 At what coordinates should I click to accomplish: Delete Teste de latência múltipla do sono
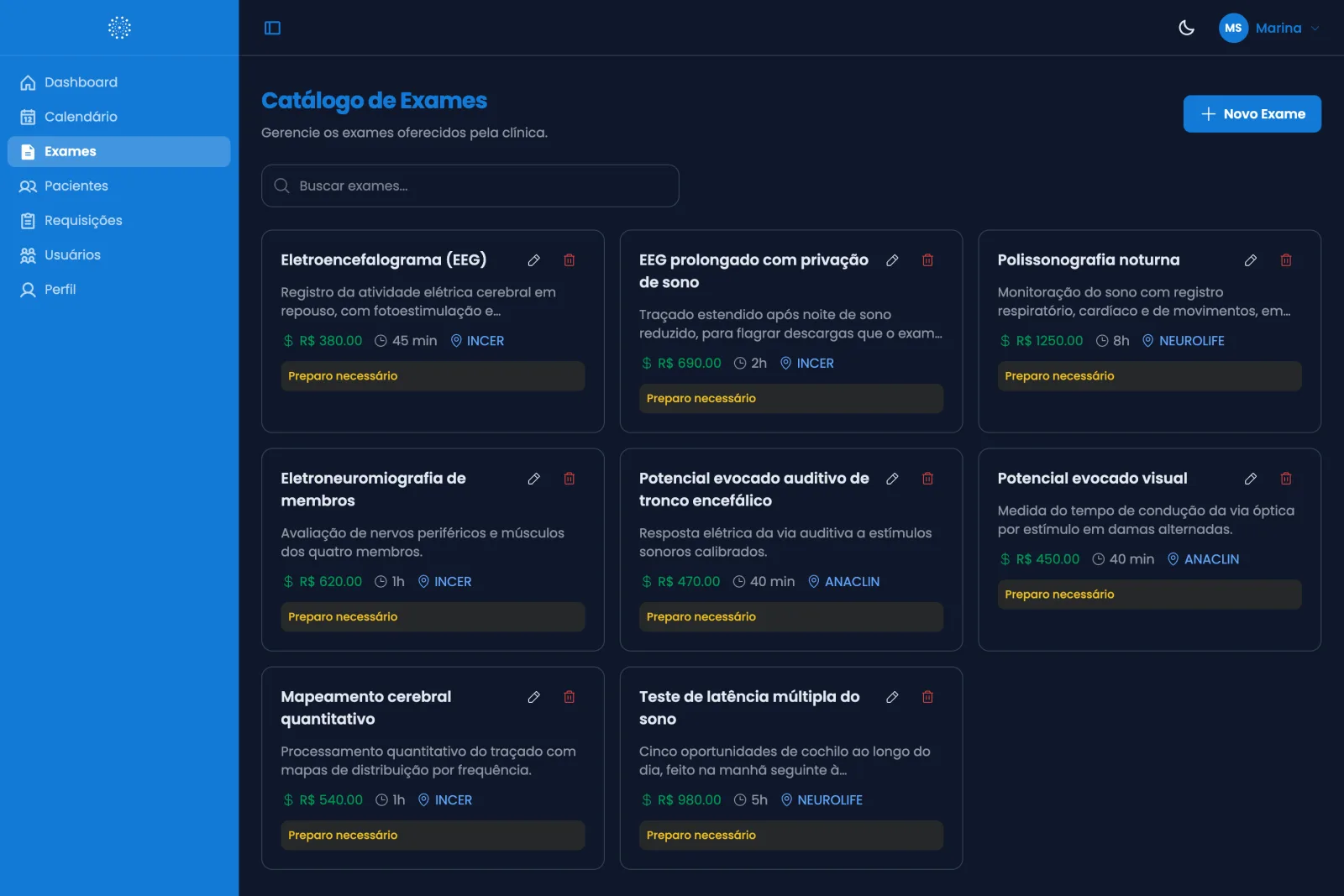tap(928, 697)
